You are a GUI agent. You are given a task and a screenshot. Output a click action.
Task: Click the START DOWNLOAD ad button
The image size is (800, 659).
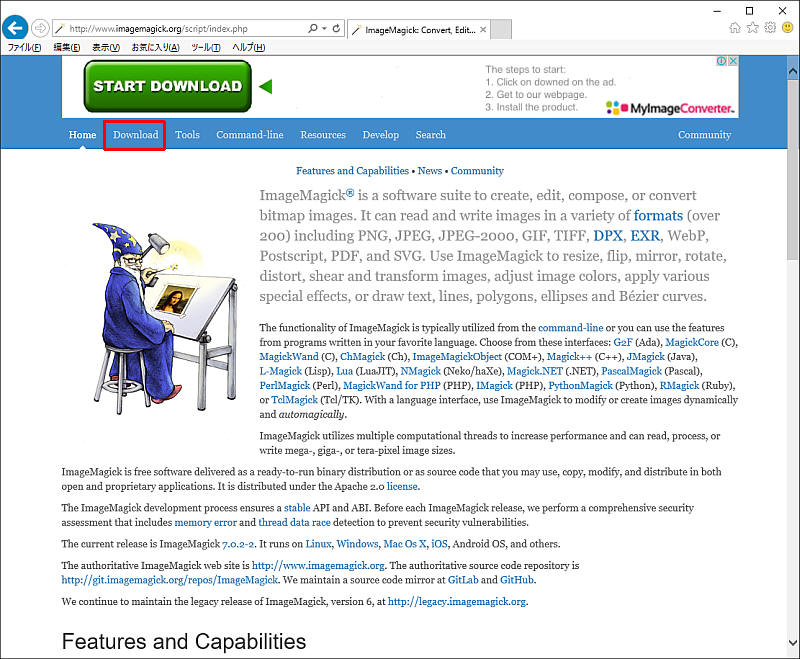(167, 86)
